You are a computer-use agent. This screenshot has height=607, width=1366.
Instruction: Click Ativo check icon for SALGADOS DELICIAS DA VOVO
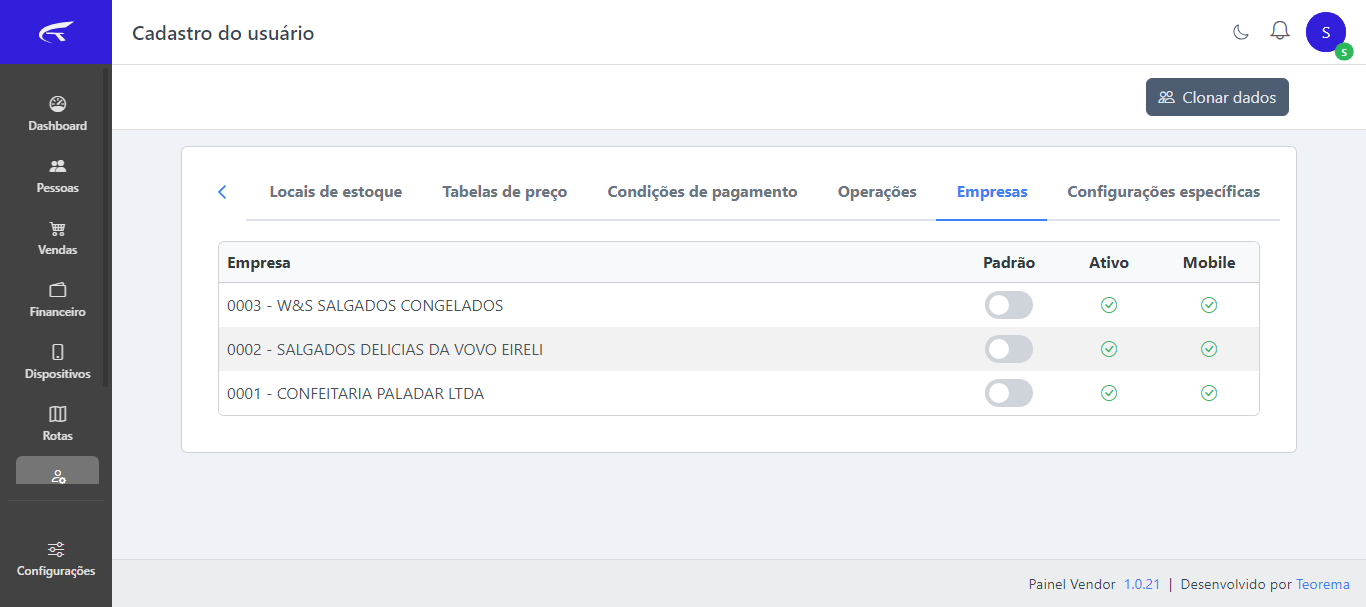coord(1109,349)
